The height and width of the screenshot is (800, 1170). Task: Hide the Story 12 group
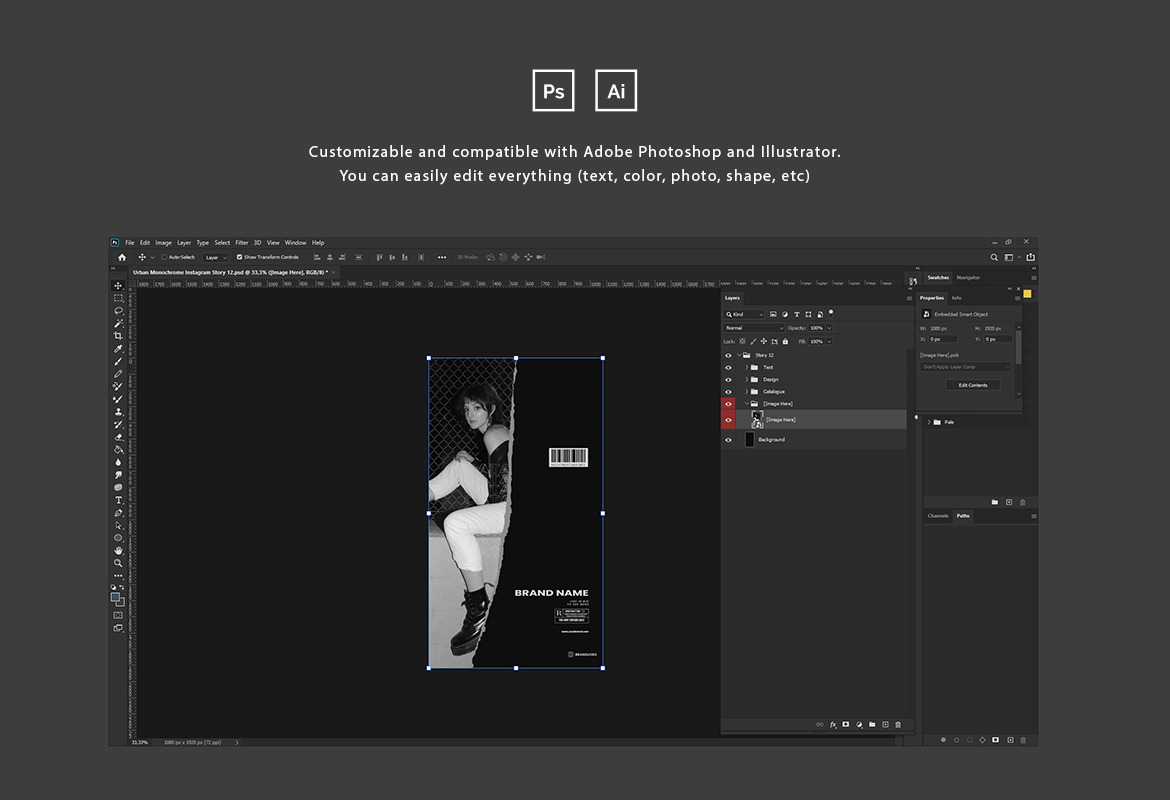tap(728, 355)
